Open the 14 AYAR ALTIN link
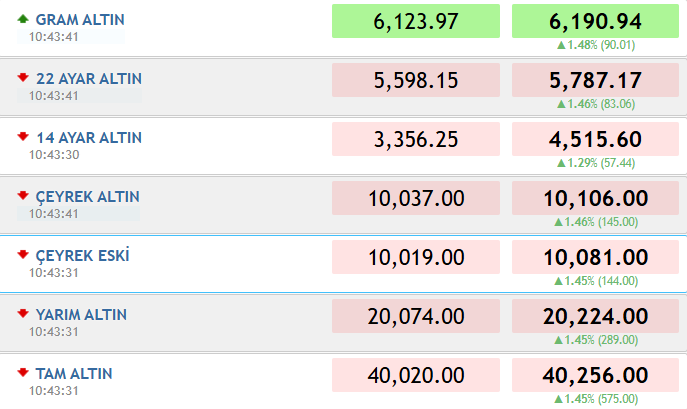Viewport: 687px width, 409px height. (89, 138)
